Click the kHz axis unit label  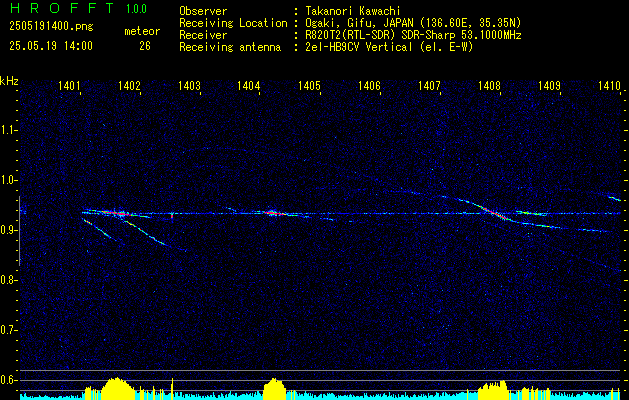(x=9, y=81)
